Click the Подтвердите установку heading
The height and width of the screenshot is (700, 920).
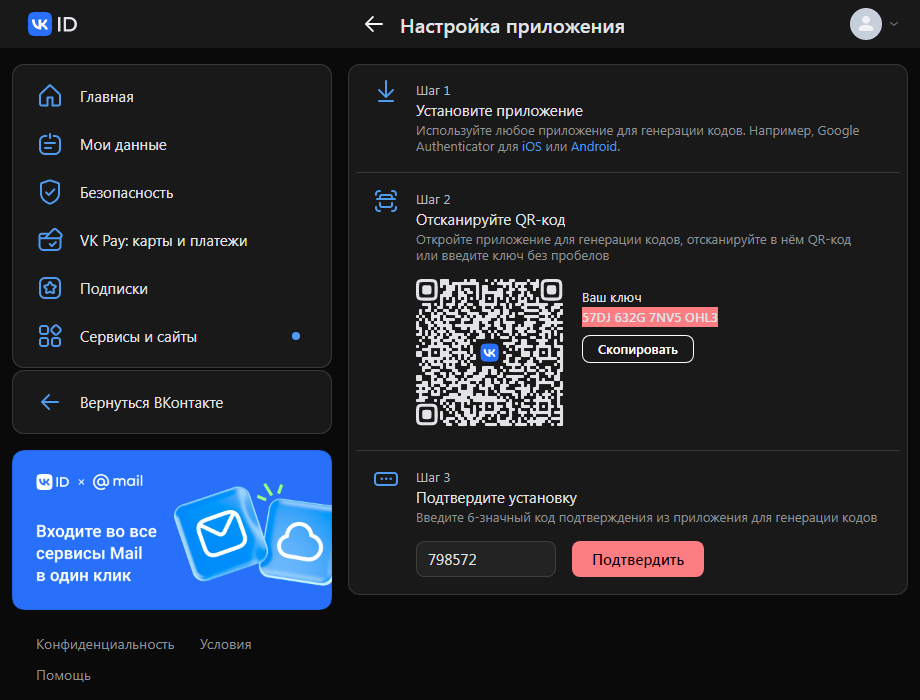pos(496,498)
